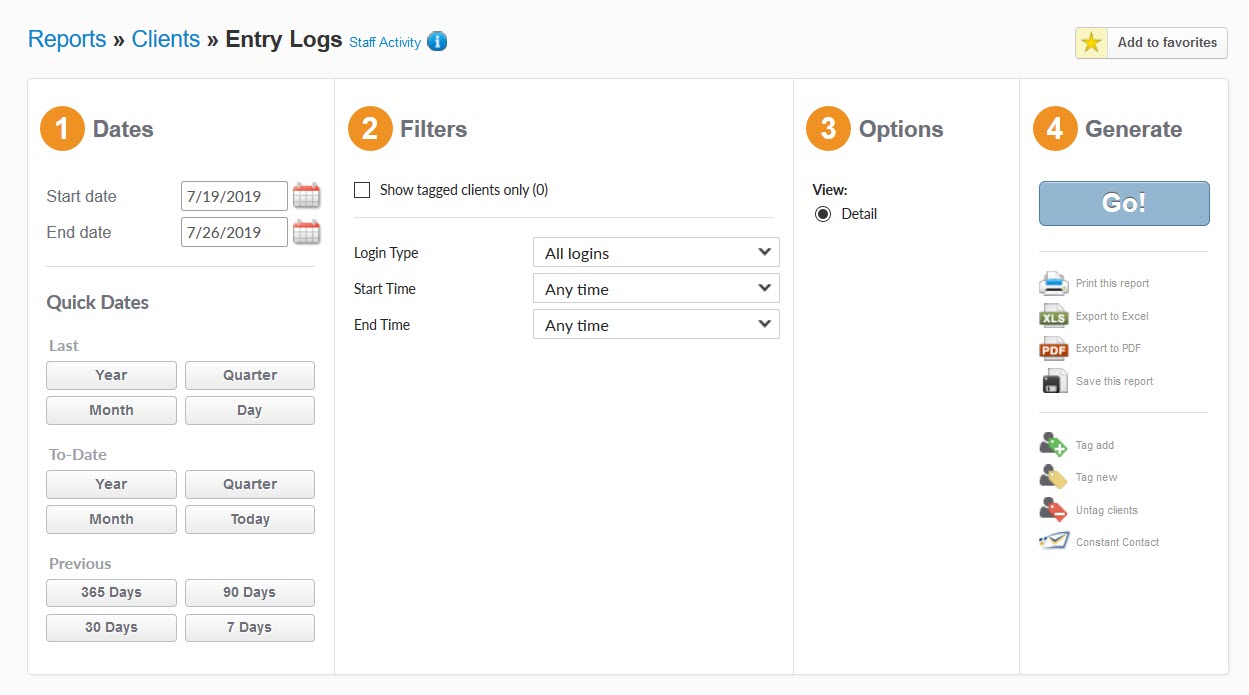Open the End date calendar picker
The height and width of the screenshot is (695, 1249).
(x=306, y=232)
